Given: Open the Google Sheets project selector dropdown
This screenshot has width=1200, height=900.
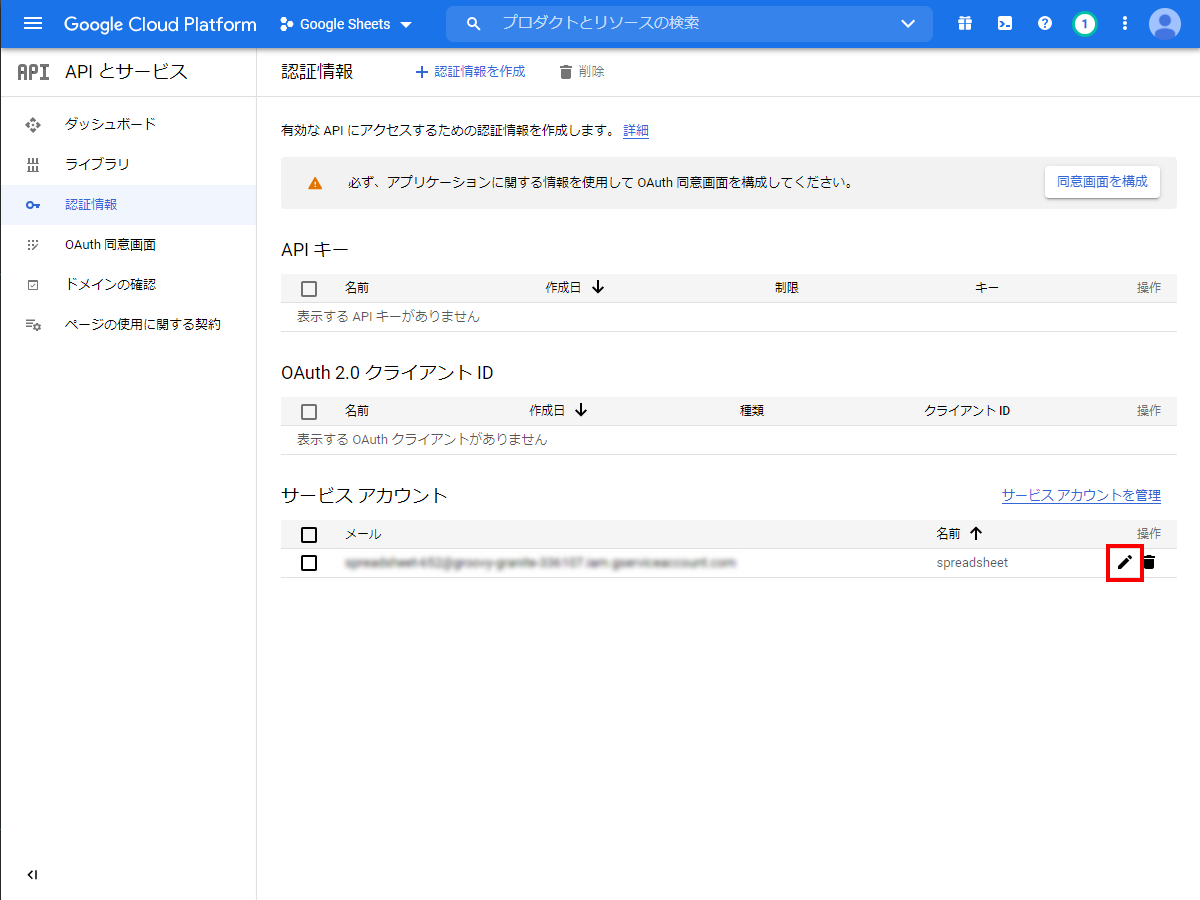Looking at the screenshot, I should pos(345,24).
